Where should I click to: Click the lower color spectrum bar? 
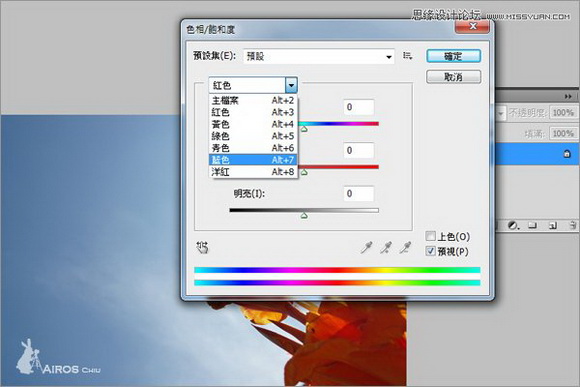click(x=337, y=283)
